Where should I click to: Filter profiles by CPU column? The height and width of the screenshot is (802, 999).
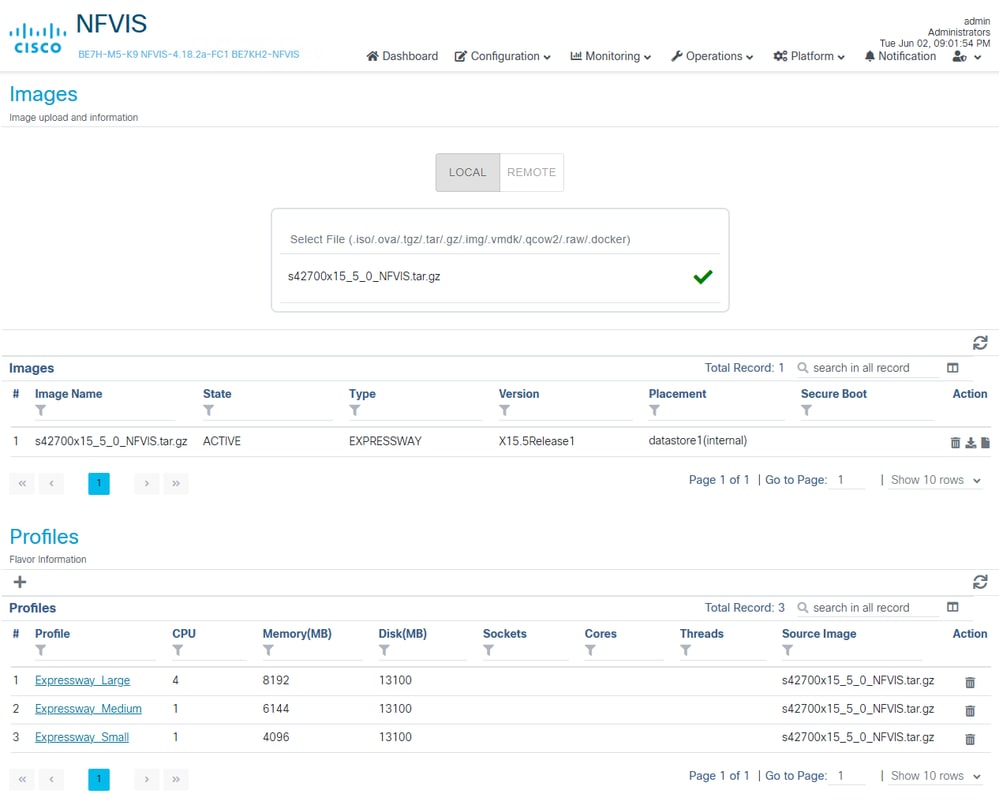178,650
